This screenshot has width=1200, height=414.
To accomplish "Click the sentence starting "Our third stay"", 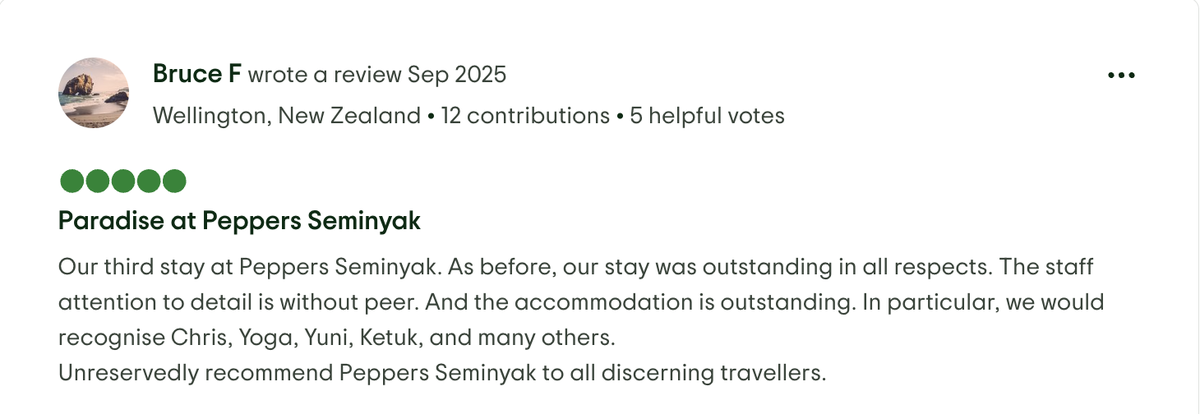I will (x=250, y=268).
